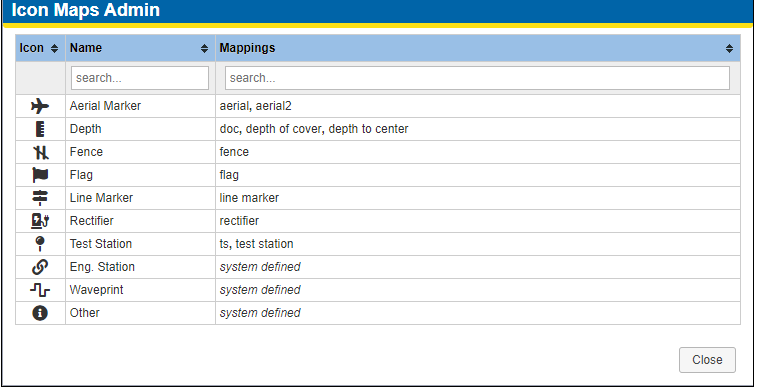757x387 pixels.
Task: Select the Test Station row name
Action: point(100,244)
